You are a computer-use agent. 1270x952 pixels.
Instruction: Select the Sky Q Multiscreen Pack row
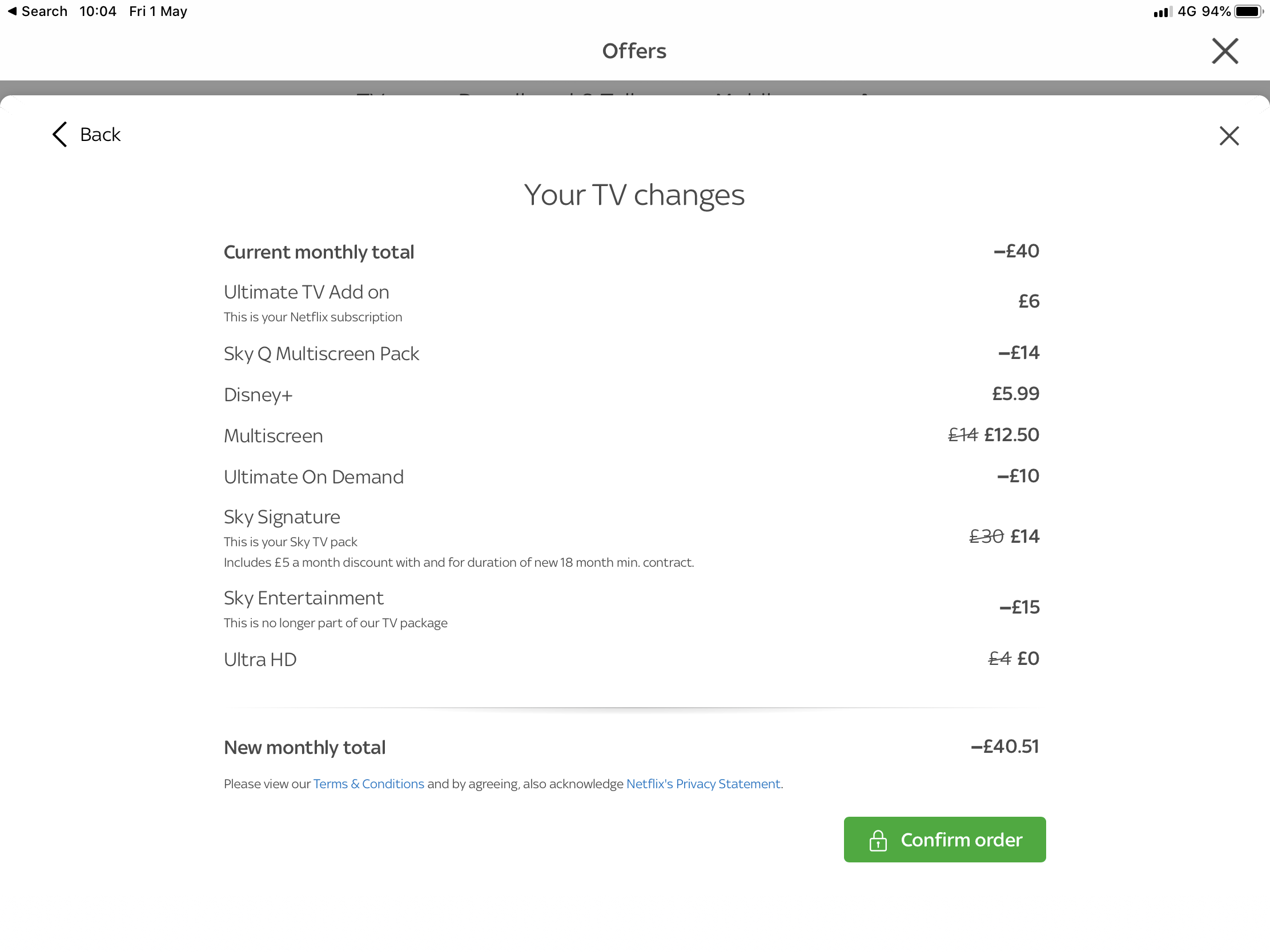tap(321, 353)
